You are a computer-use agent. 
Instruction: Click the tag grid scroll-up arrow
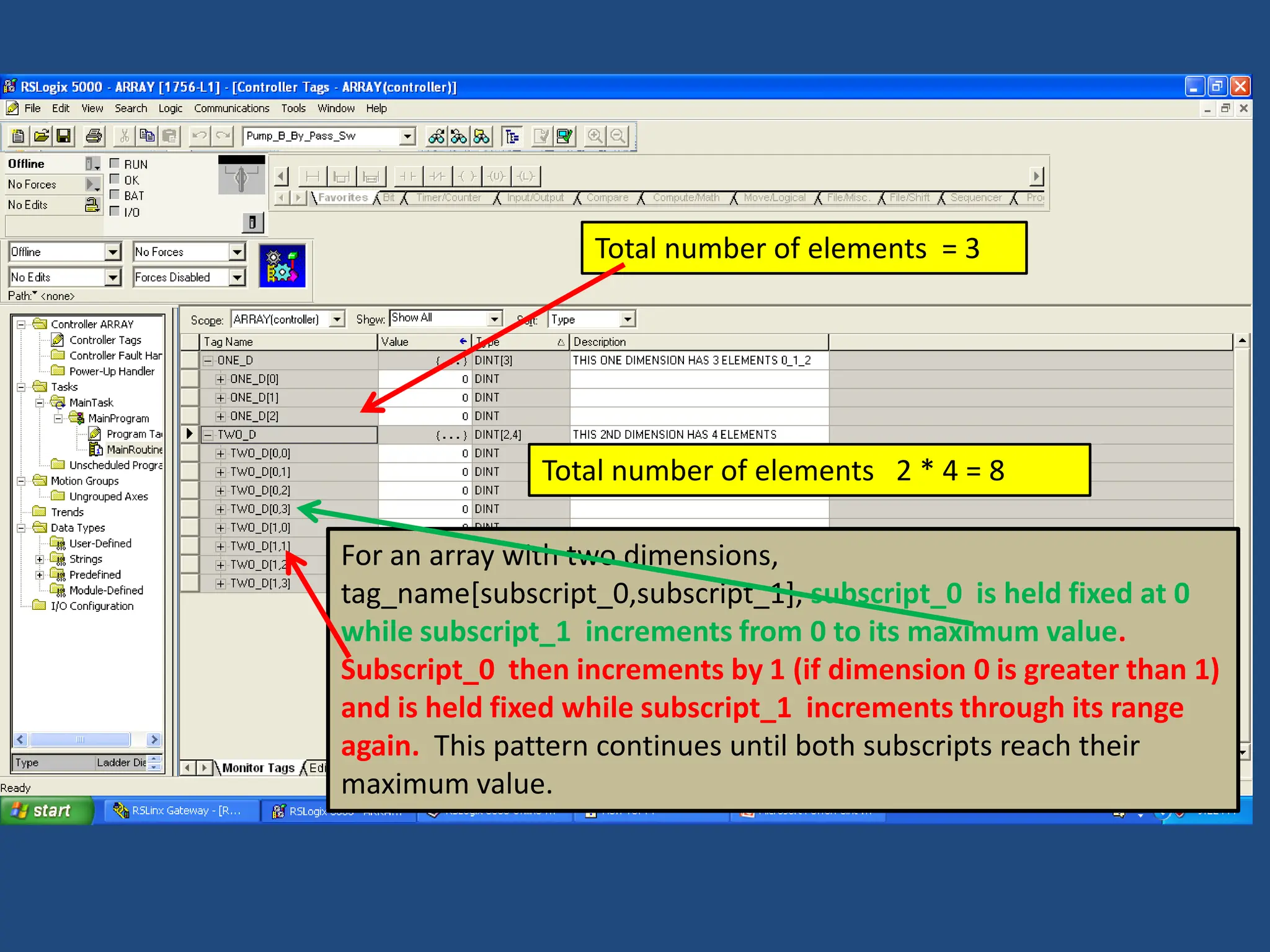tap(1242, 341)
